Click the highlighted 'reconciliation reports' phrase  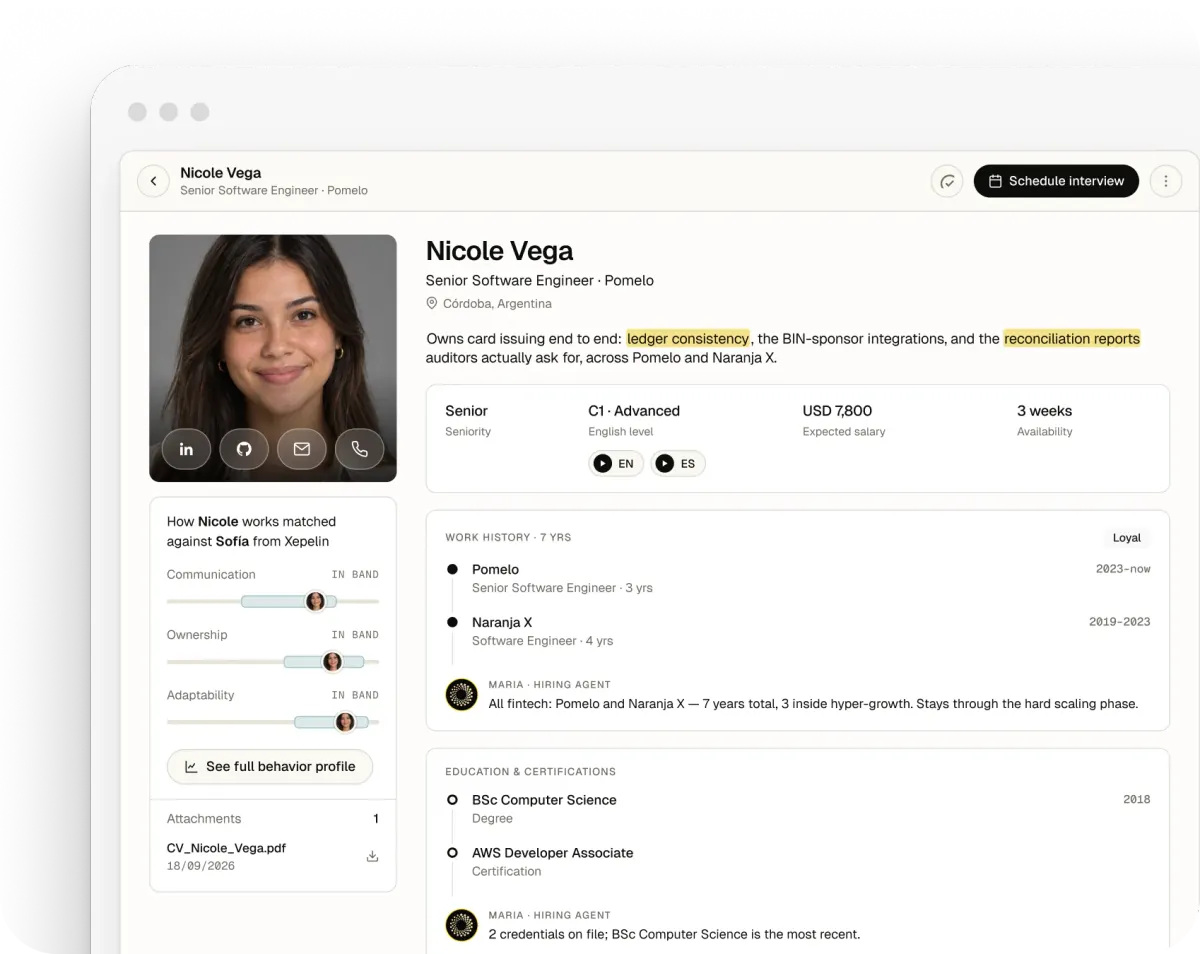coord(1072,338)
